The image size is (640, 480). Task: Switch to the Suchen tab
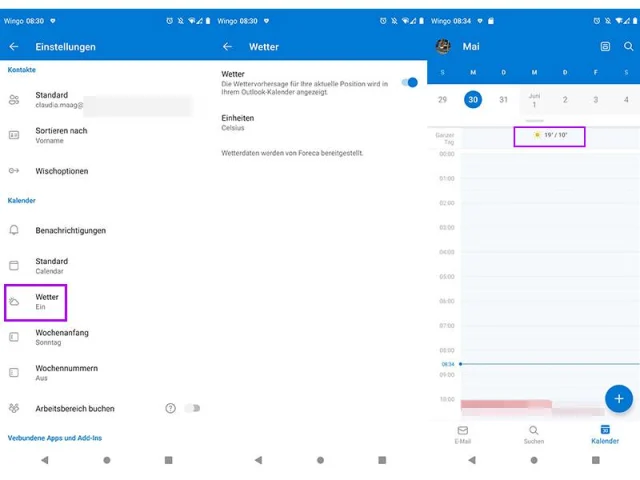(534, 435)
